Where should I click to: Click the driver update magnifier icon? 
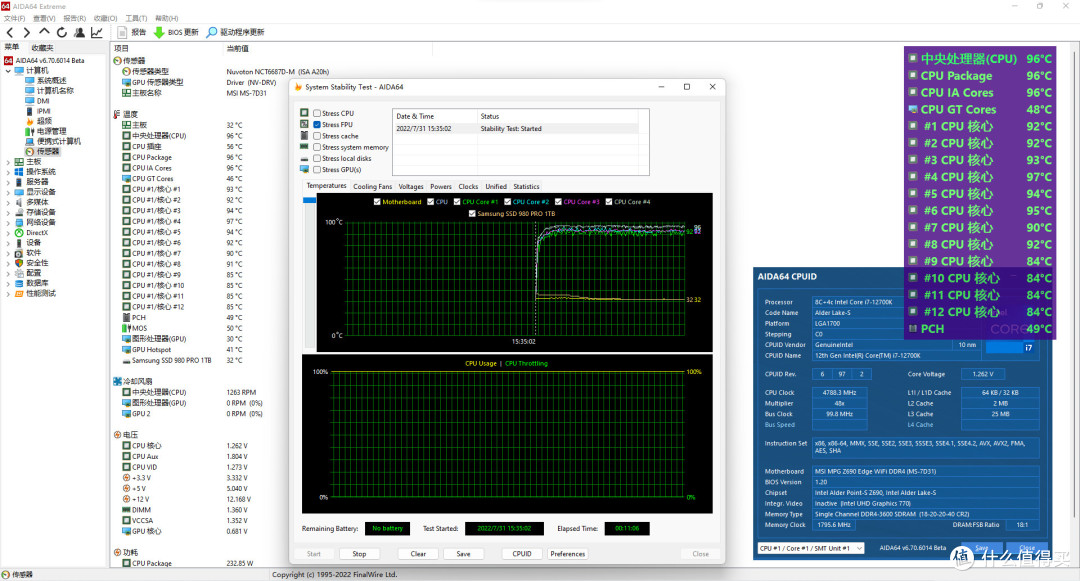coord(211,32)
